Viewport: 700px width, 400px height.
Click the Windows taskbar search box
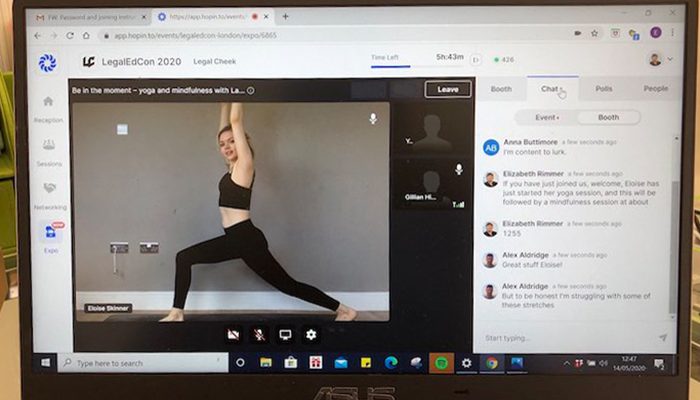[143, 363]
